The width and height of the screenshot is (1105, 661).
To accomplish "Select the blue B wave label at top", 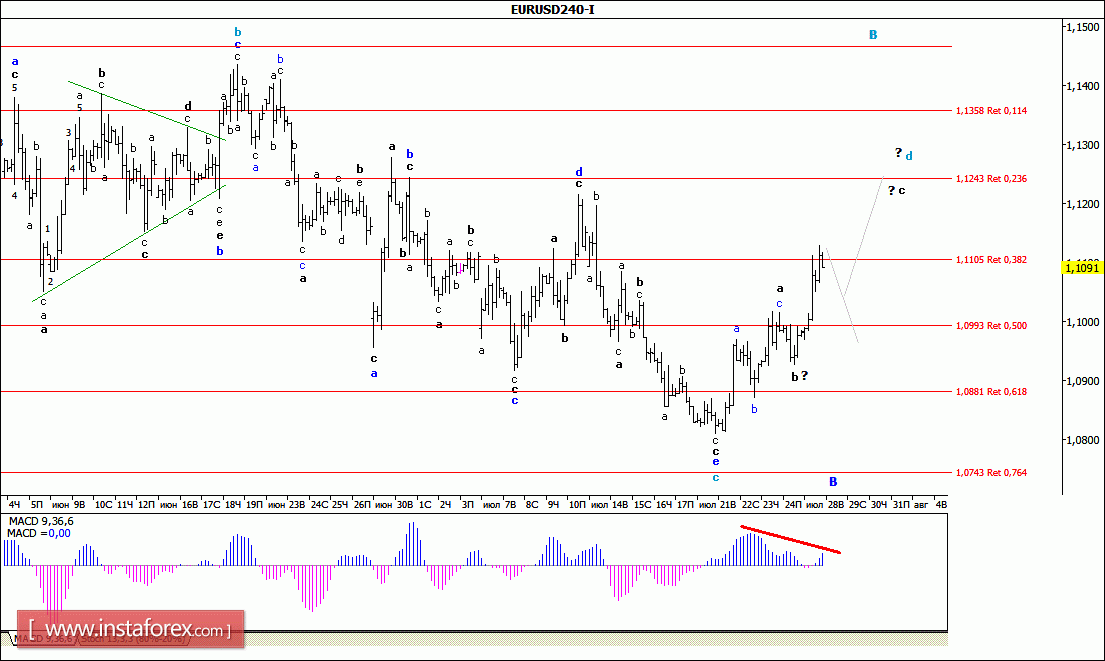I will coord(873,35).
